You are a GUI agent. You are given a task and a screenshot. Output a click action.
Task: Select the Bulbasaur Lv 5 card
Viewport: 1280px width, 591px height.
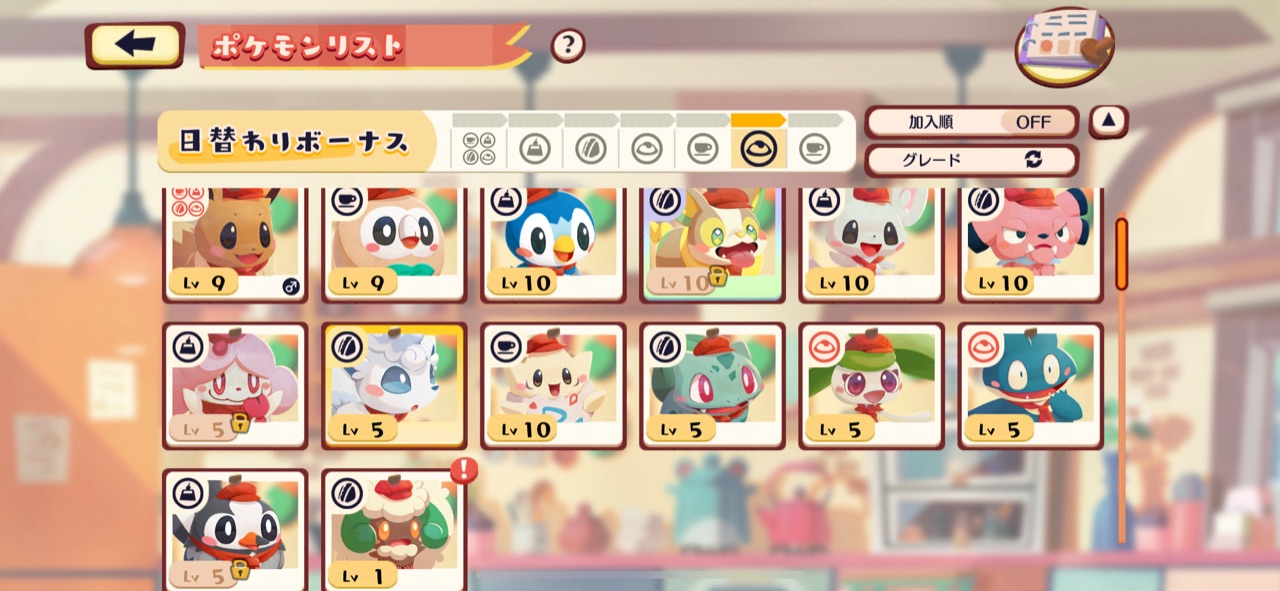712,385
